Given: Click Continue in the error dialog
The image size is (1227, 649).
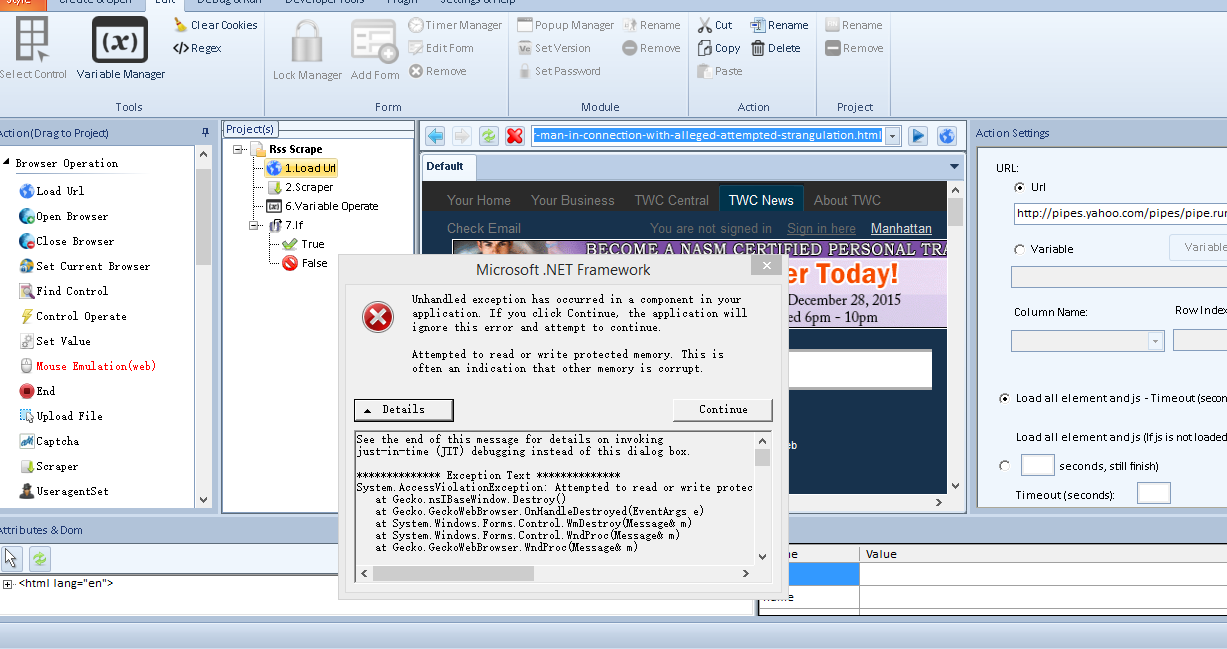Looking at the screenshot, I should click(x=722, y=410).
